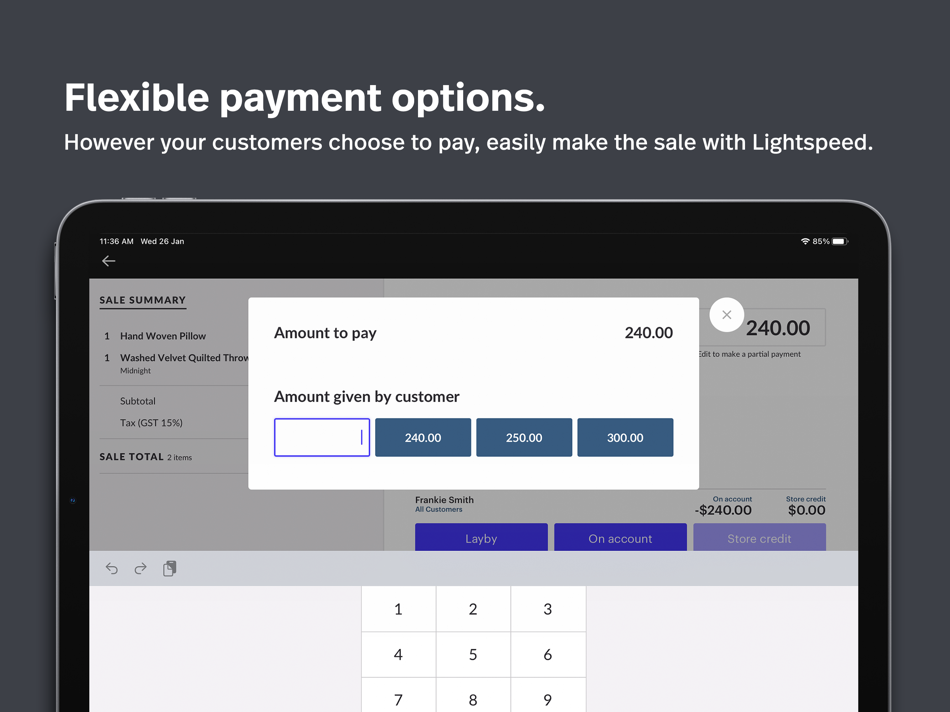Close the Amount to pay dialog
This screenshot has width=950, height=712.
(x=727, y=314)
